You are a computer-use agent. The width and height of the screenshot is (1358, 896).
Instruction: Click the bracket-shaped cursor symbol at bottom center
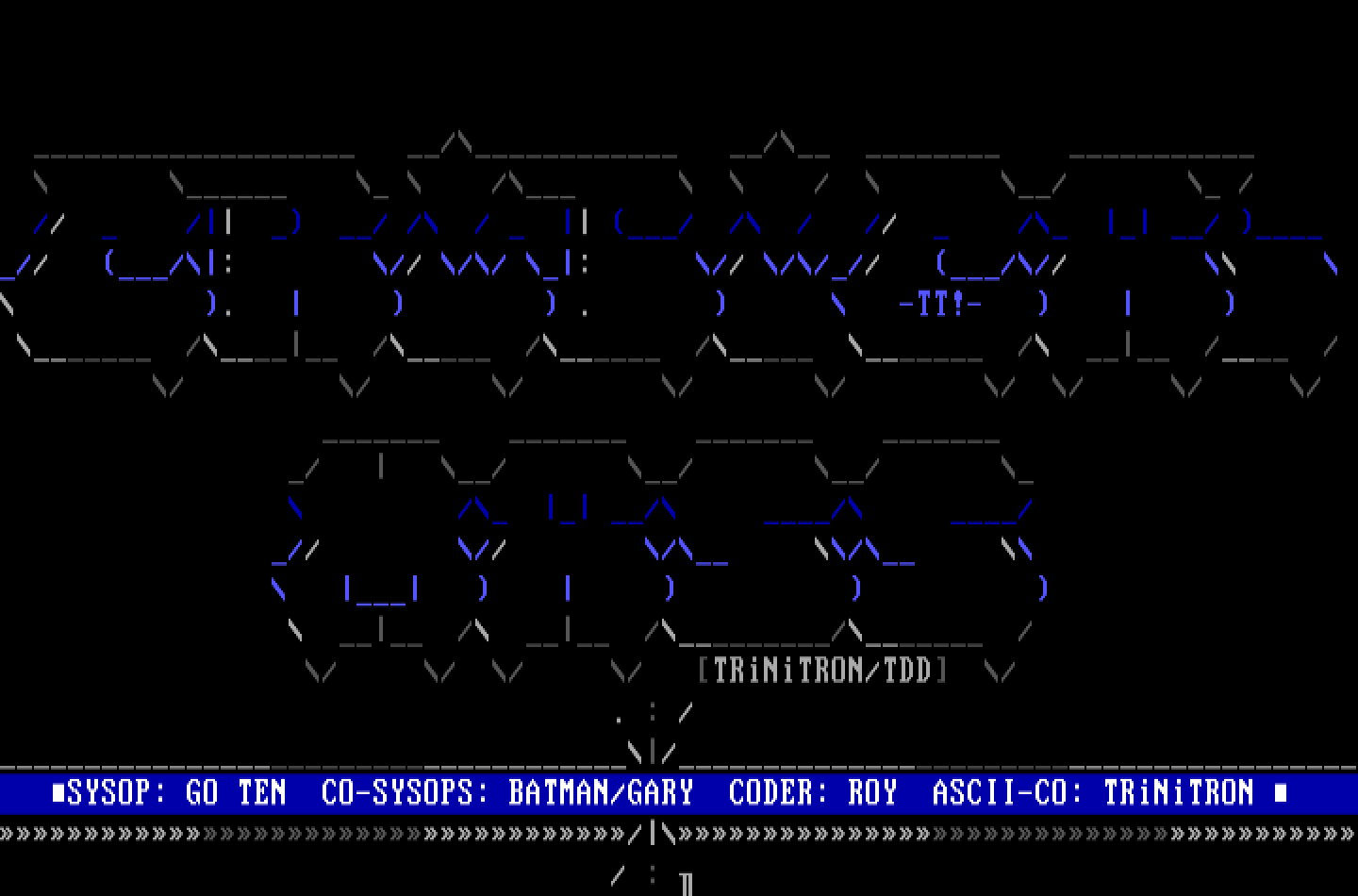687,883
